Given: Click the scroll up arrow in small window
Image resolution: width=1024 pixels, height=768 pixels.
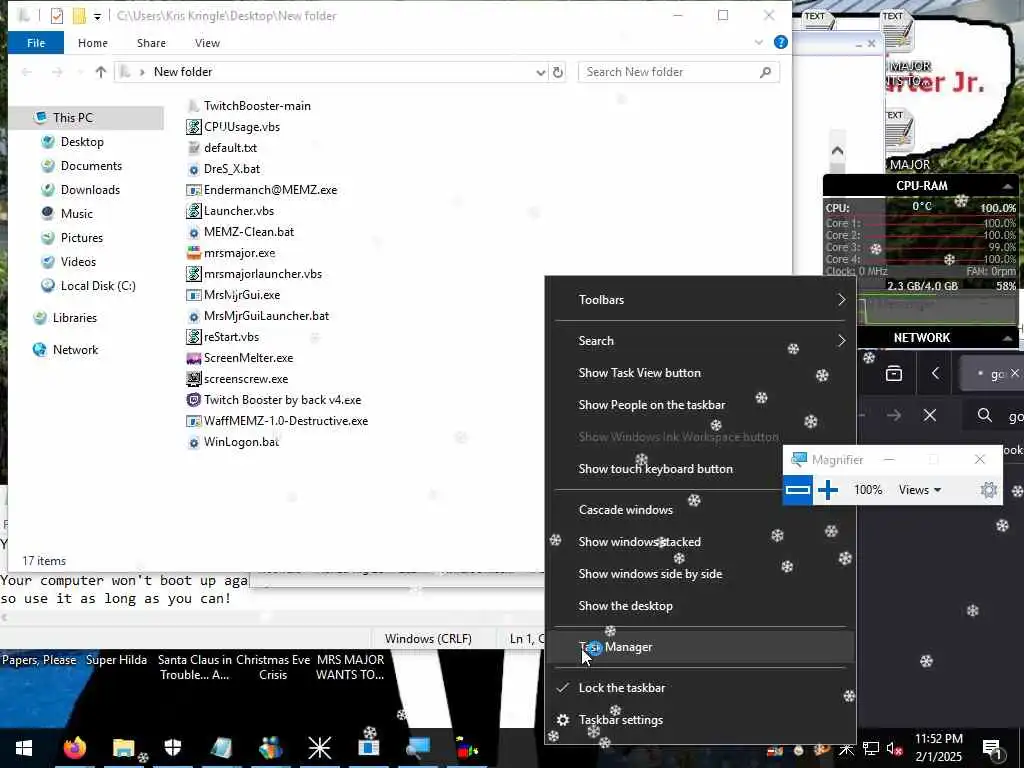Looking at the screenshot, I should [x=837, y=151].
